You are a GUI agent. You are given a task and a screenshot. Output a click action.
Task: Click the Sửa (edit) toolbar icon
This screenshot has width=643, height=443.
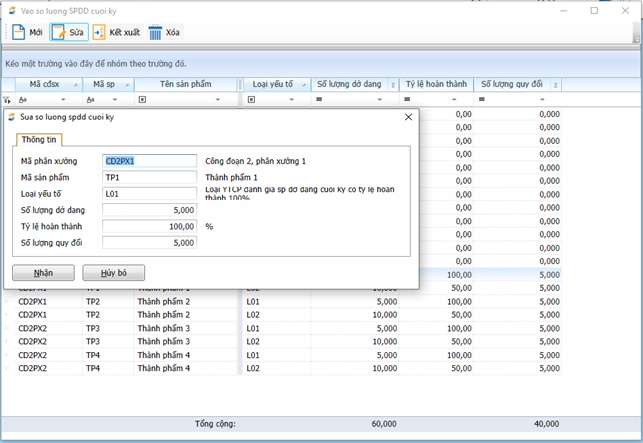pos(59,32)
